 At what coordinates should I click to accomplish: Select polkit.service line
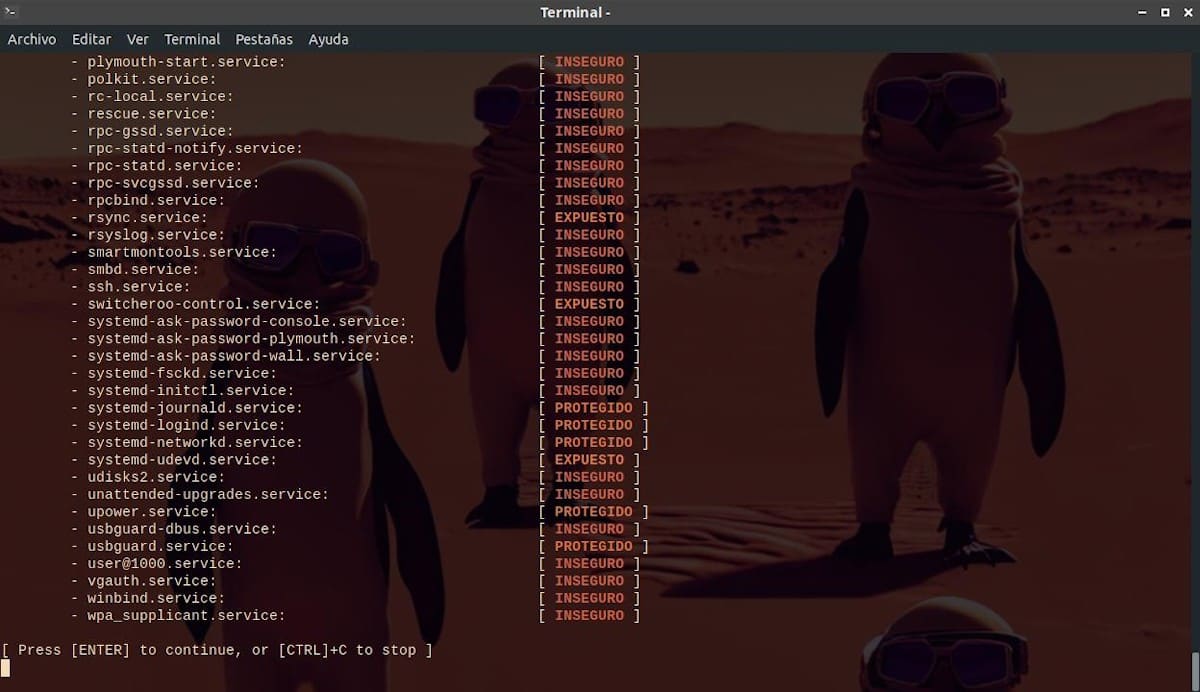[355, 79]
